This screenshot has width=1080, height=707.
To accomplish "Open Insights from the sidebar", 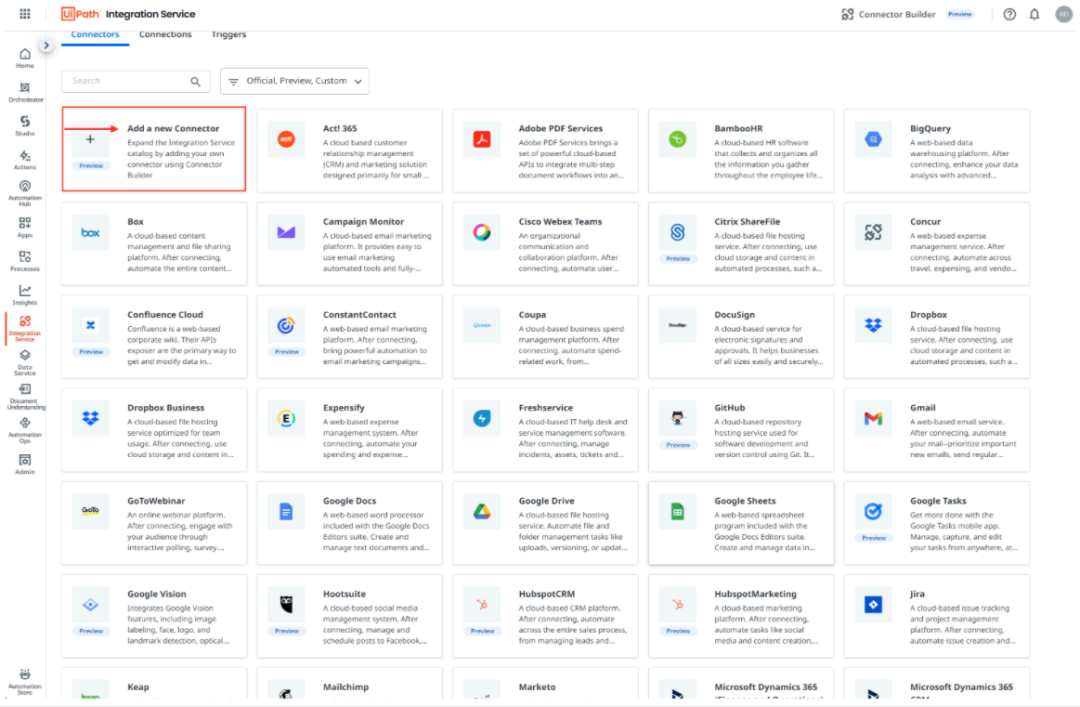I will [25, 294].
